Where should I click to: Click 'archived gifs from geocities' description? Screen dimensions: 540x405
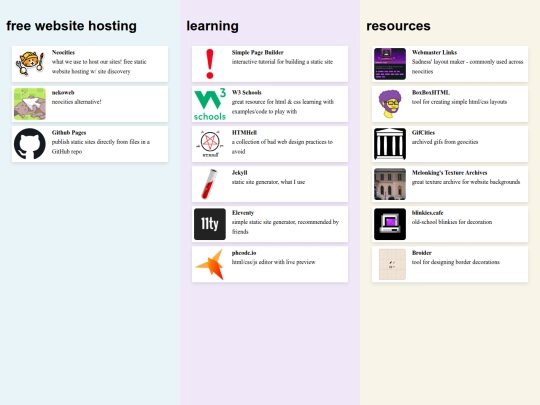445,142
